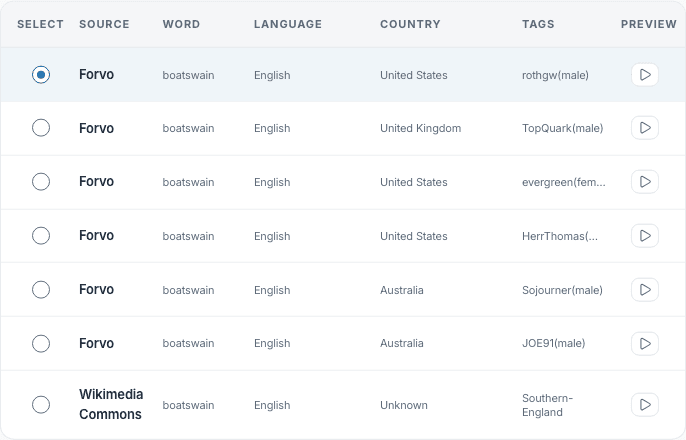Play preview for JOE91(male) pronunciation
Image resolution: width=686 pixels, height=440 pixels.
coord(645,343)
